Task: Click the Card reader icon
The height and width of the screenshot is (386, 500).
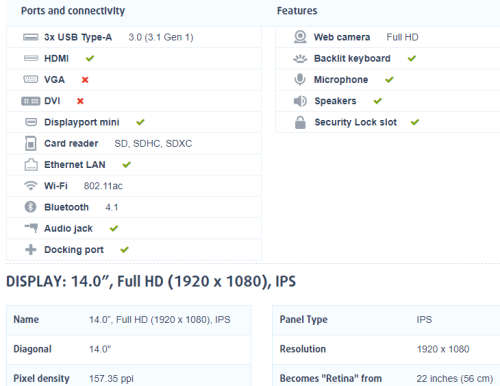Action: pos(31,143)
